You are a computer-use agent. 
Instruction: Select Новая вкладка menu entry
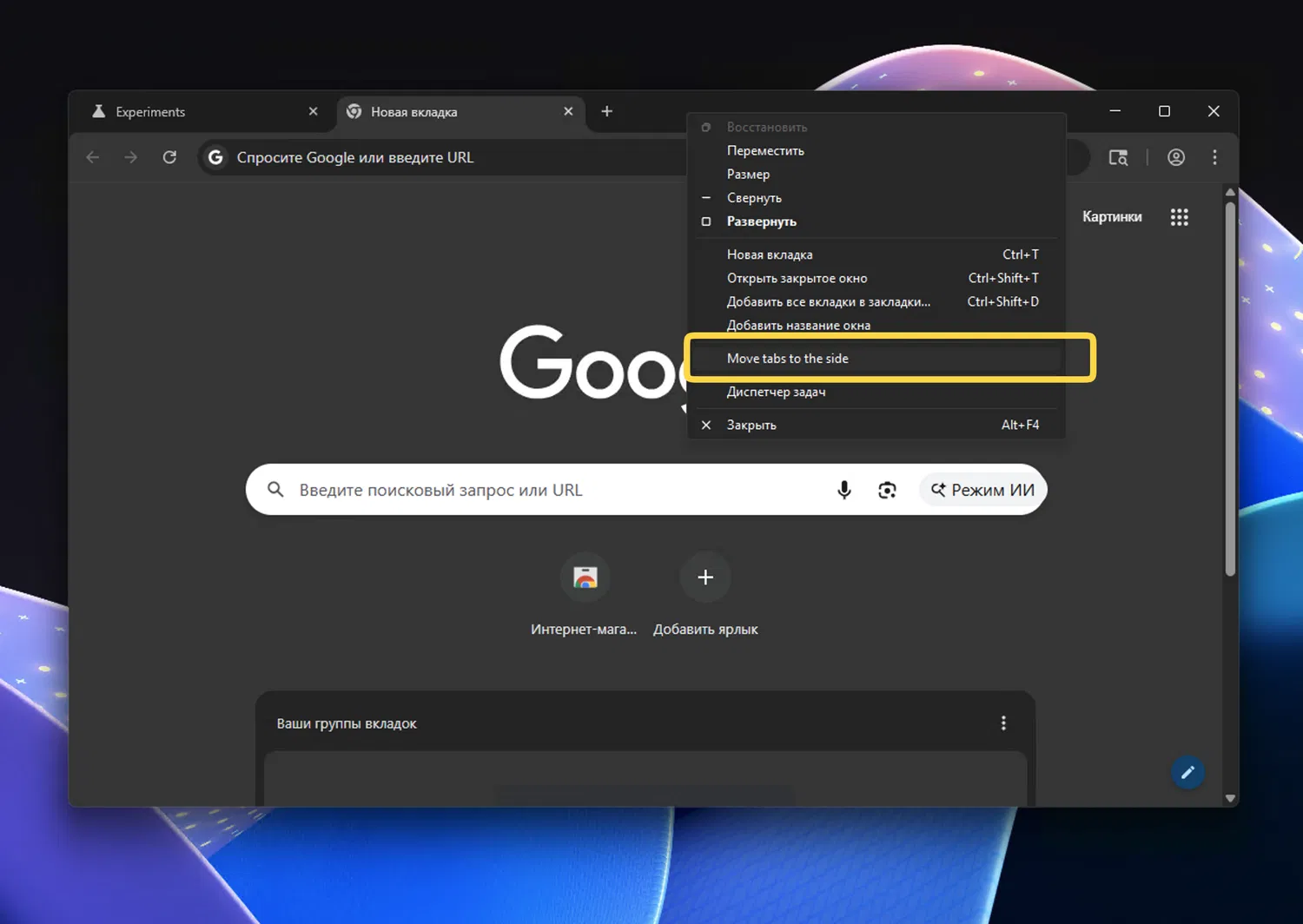point(876,254)
